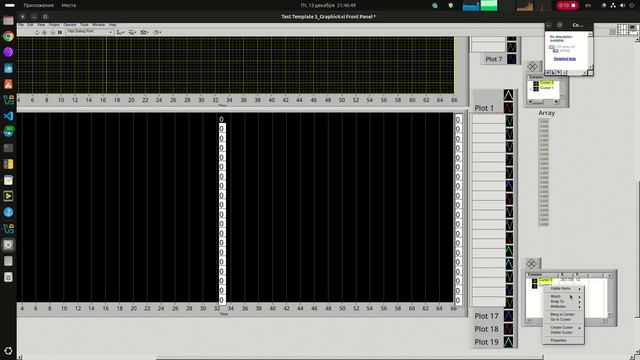Click the lower cursor mover diamond control

tap(531, 264)
